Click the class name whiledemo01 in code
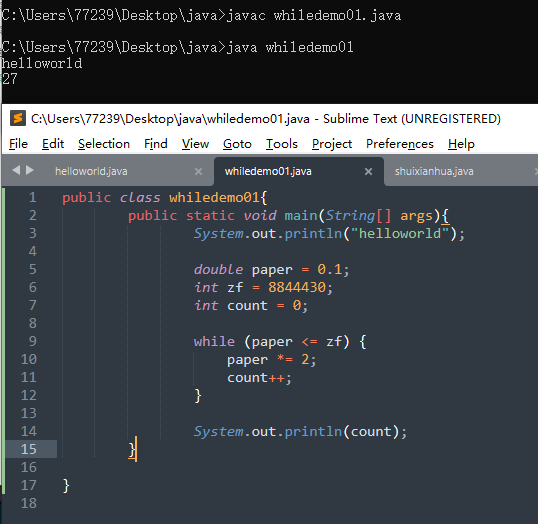Image resolution: width=538 pixels, height=524 pixels. [214, 198]
